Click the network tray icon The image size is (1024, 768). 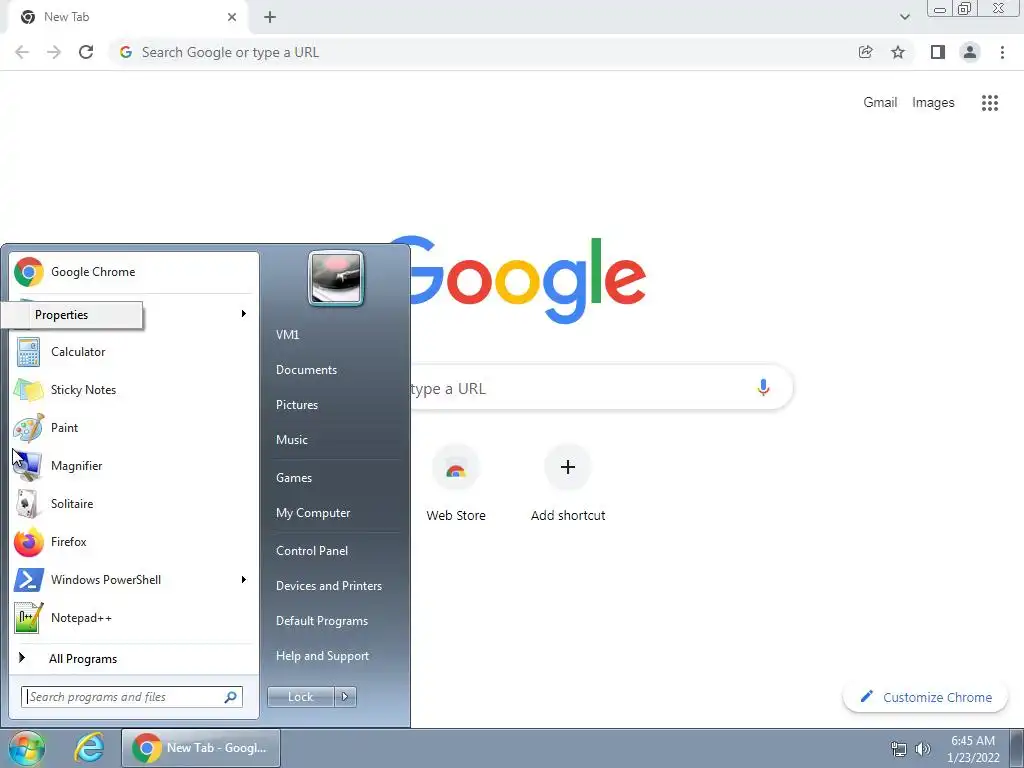pyautogui.click(x=899, y=748)
